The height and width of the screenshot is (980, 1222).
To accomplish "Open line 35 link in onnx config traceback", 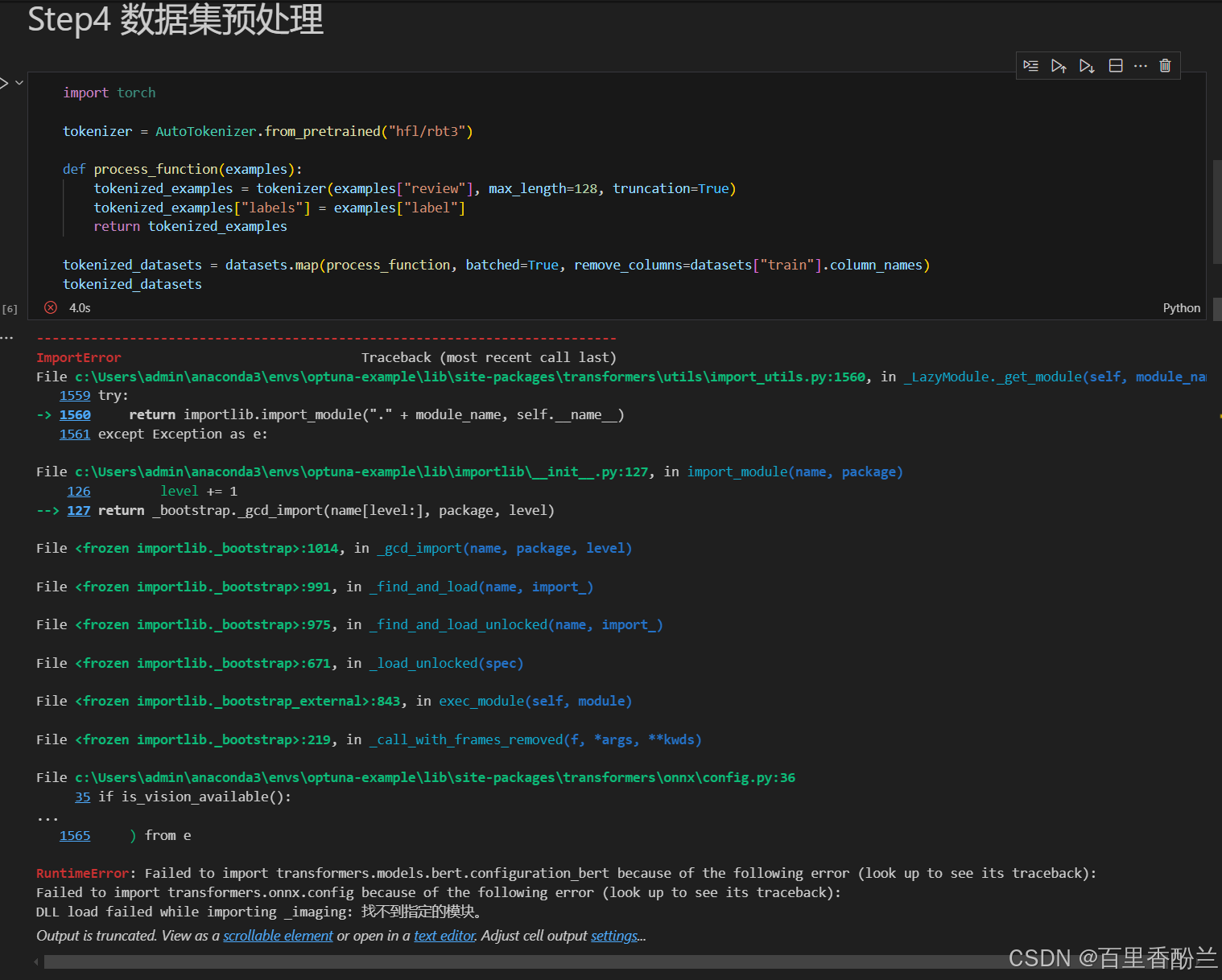I will pyautogui.click(x=83, y=797).
